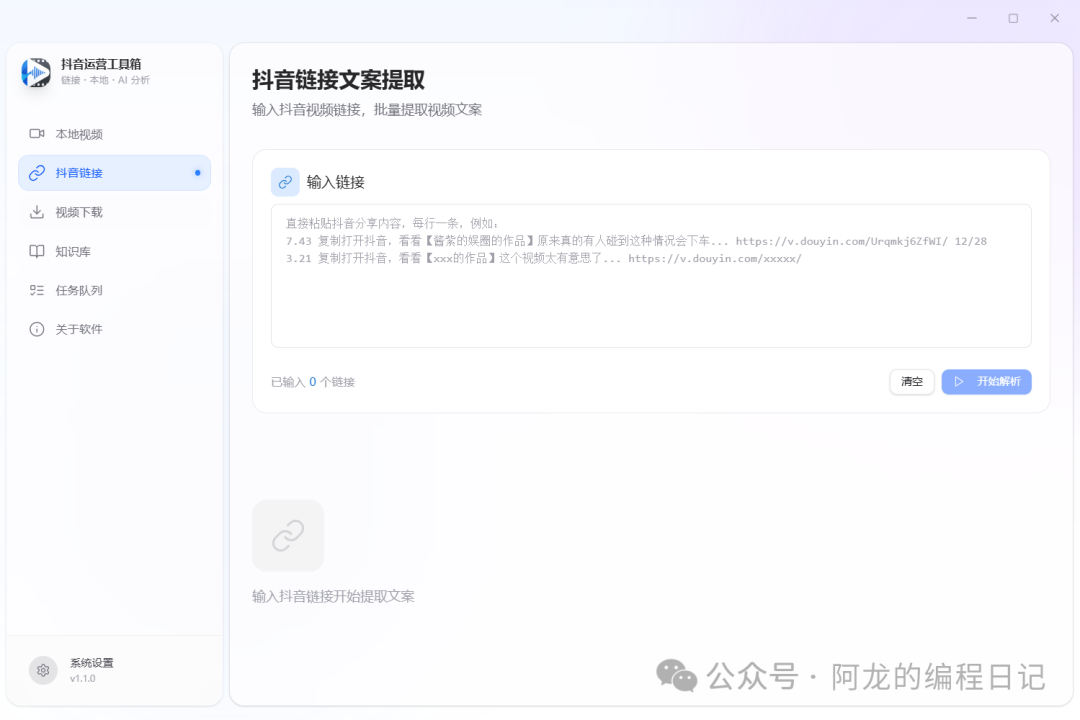This screenshot has height=720, width=1080.
Task: Click the blue dot beside 抖音链接
Action: pos(199,172)
